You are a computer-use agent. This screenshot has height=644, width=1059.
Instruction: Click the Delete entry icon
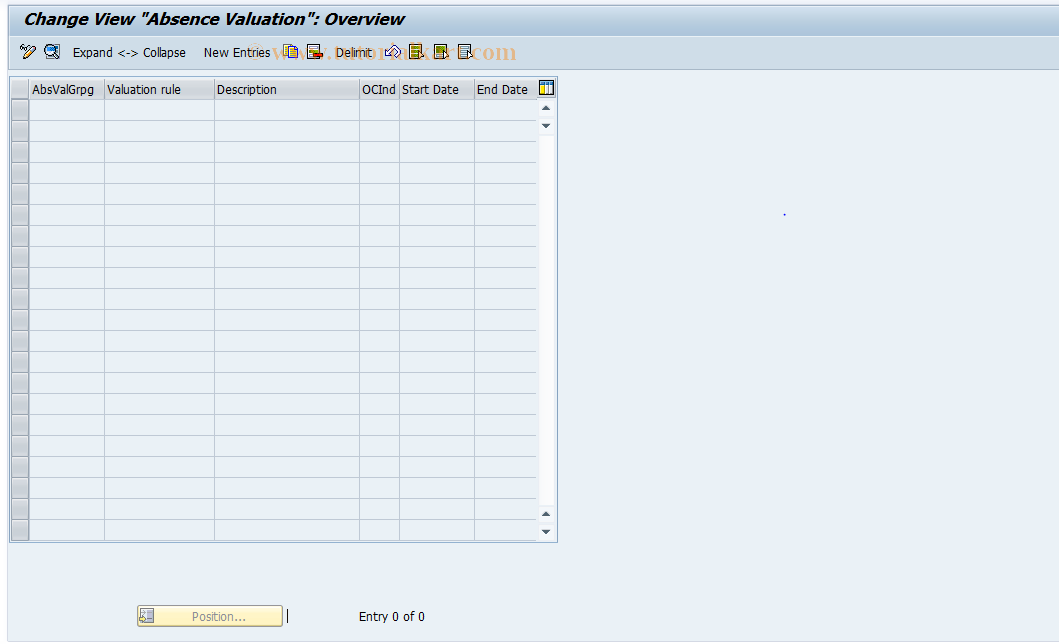coord(315,52)
